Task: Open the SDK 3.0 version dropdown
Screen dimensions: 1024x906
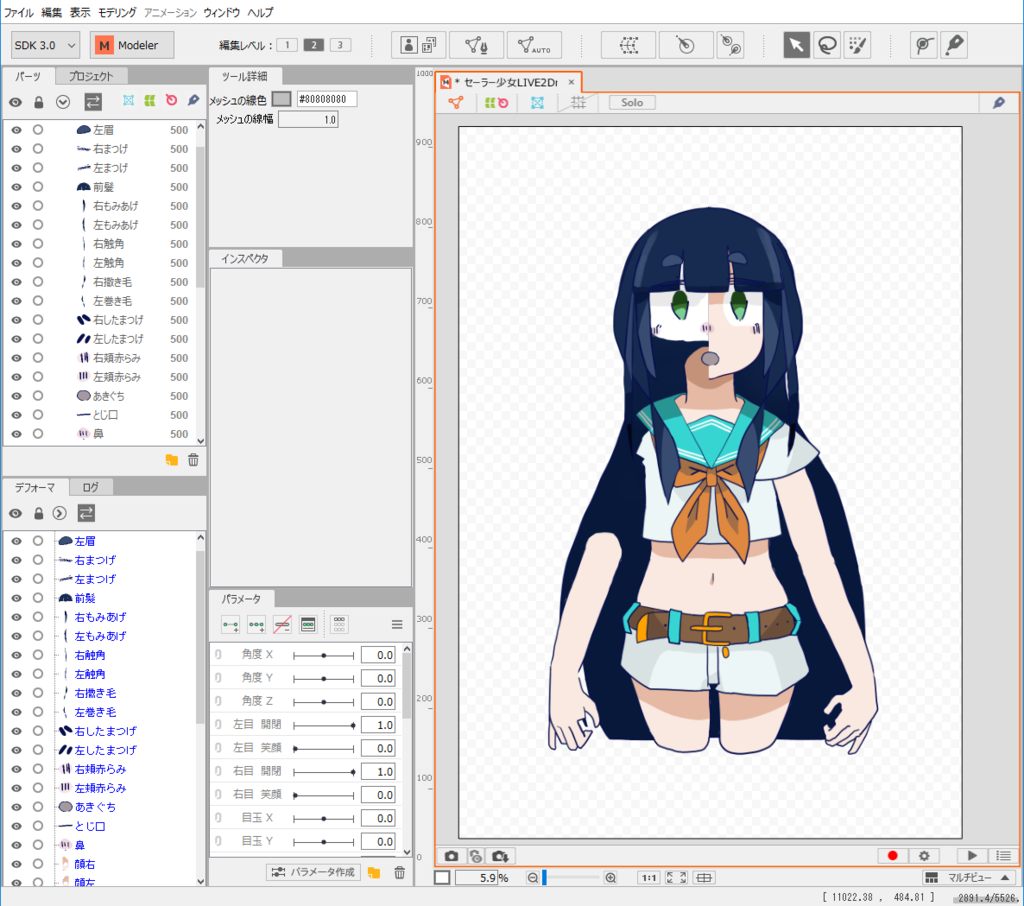Action: (45, 45)
